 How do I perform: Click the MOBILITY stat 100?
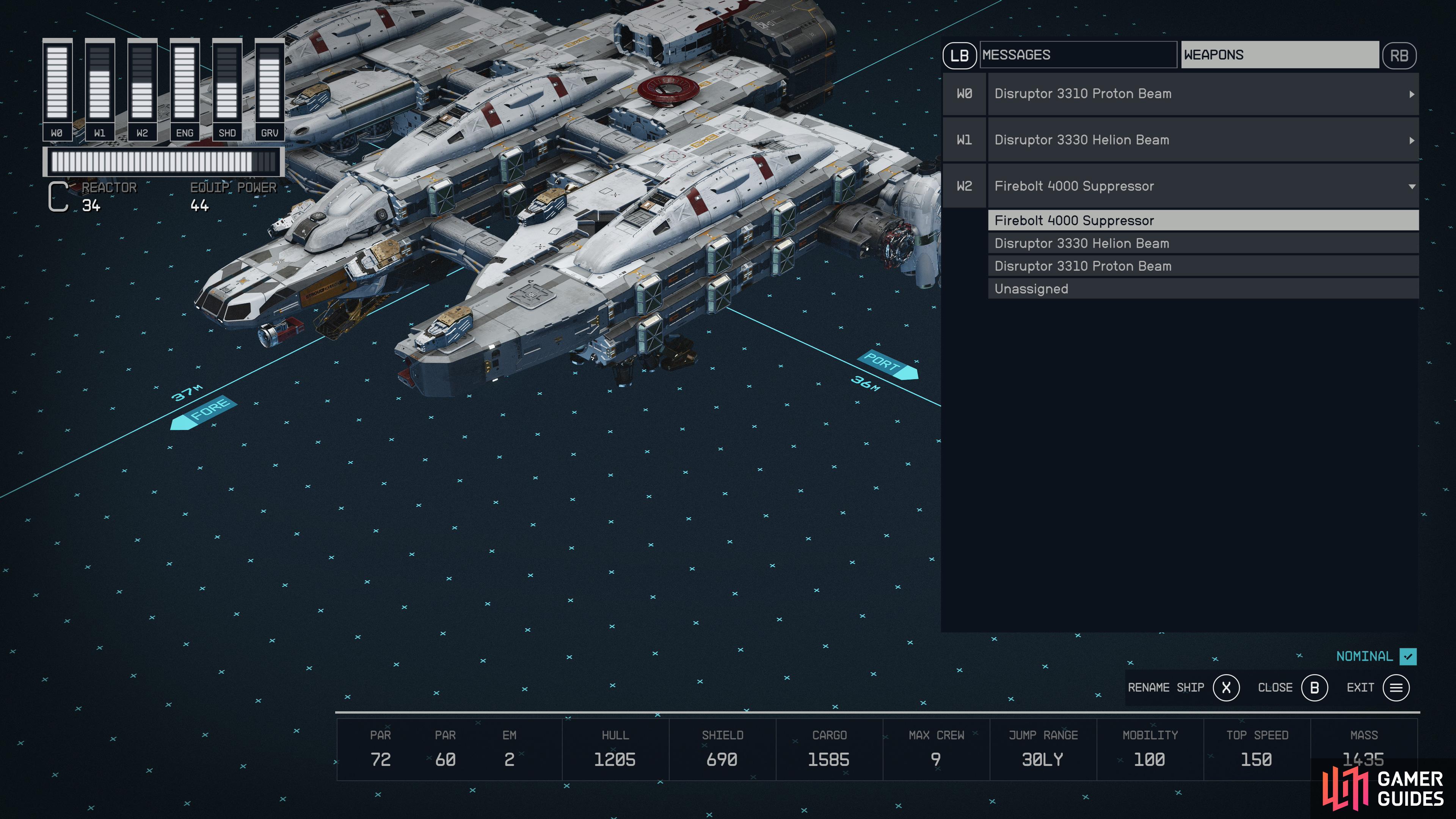pyautogui.click(x=1150, y=759)
